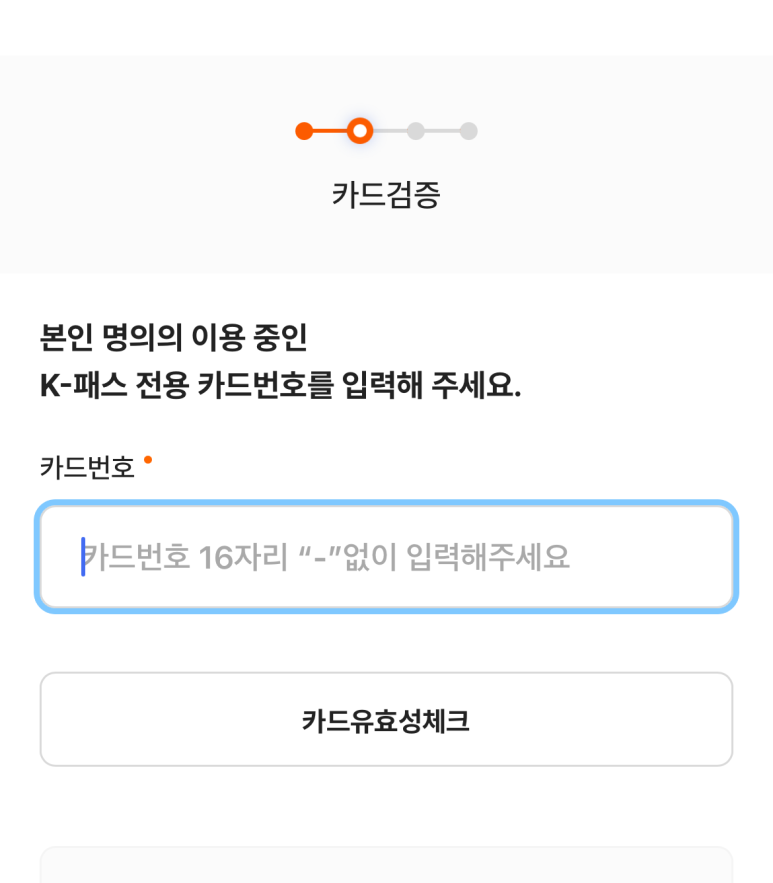This screenshot has width=773, height=883.
Task: Focus the 카드번호 input field
Action: point(386,557)
